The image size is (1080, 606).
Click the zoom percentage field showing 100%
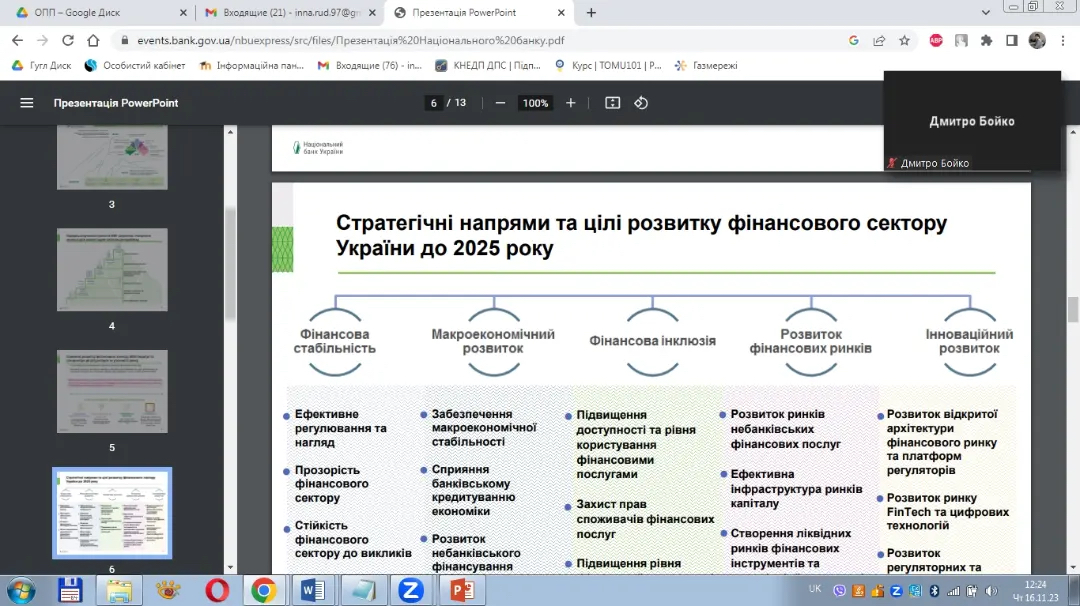tap(535, 103)
